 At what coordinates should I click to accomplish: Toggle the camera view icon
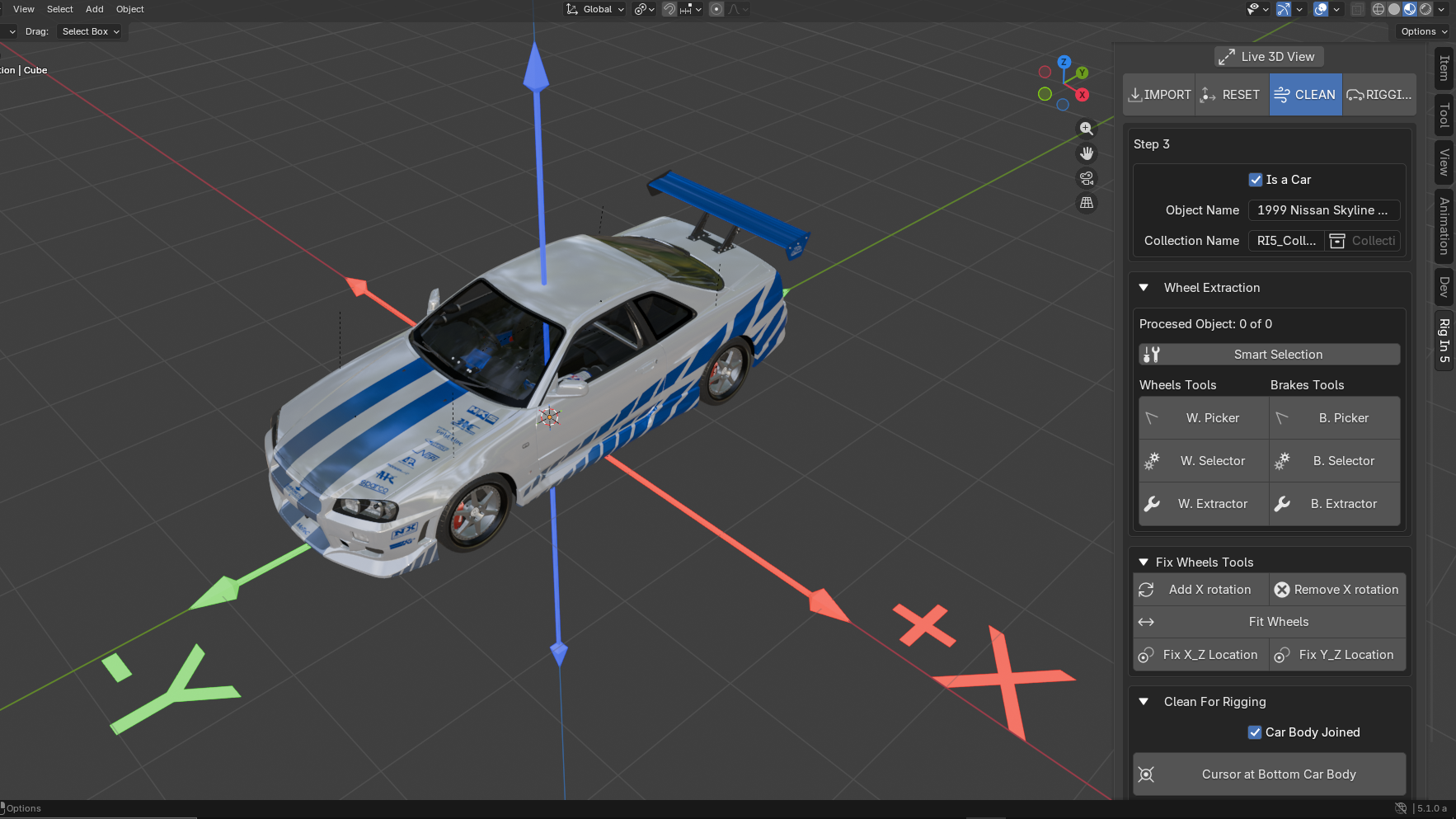click(1087, 178)
